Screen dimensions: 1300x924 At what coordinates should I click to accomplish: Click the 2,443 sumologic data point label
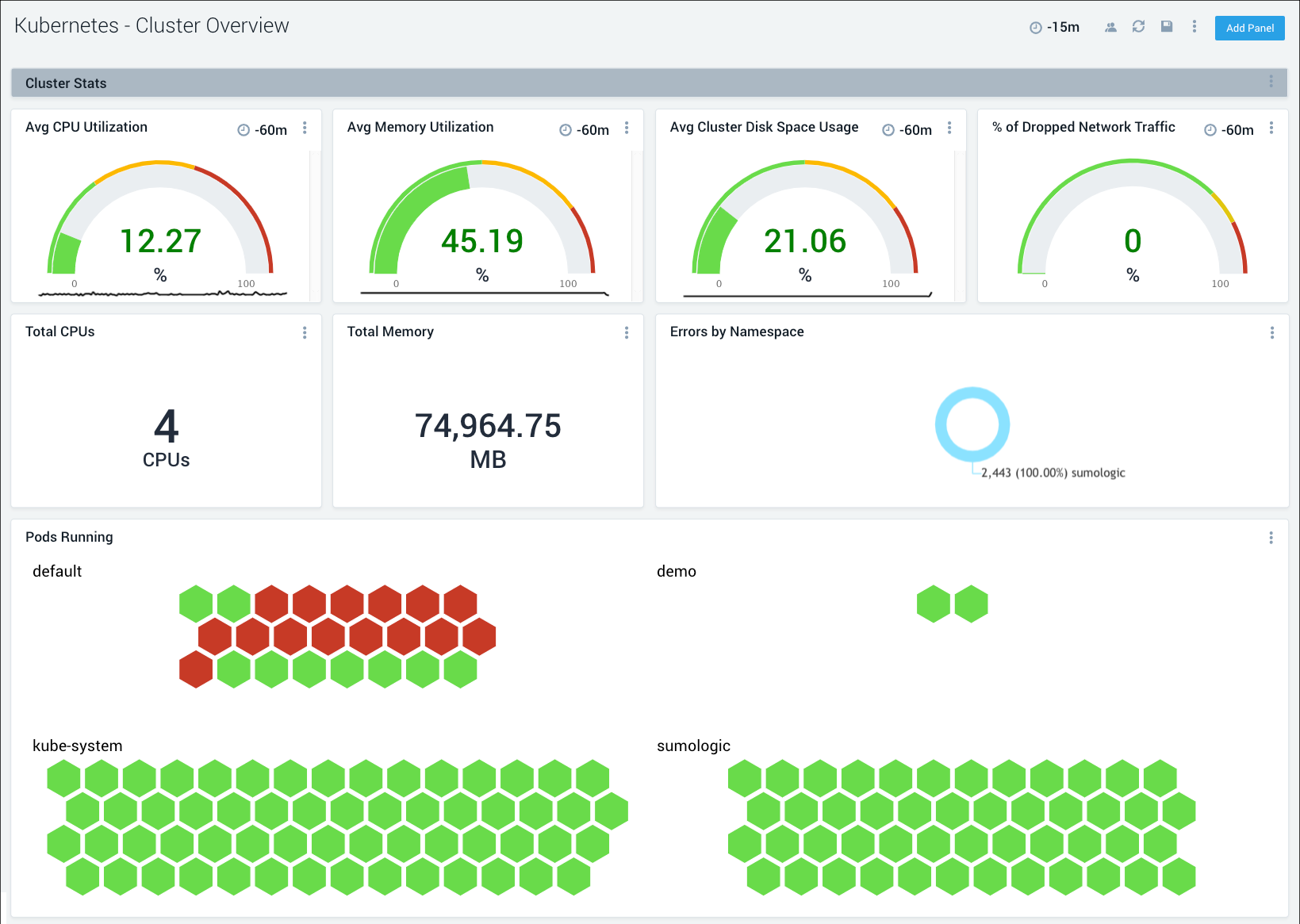coord(1053,472)
